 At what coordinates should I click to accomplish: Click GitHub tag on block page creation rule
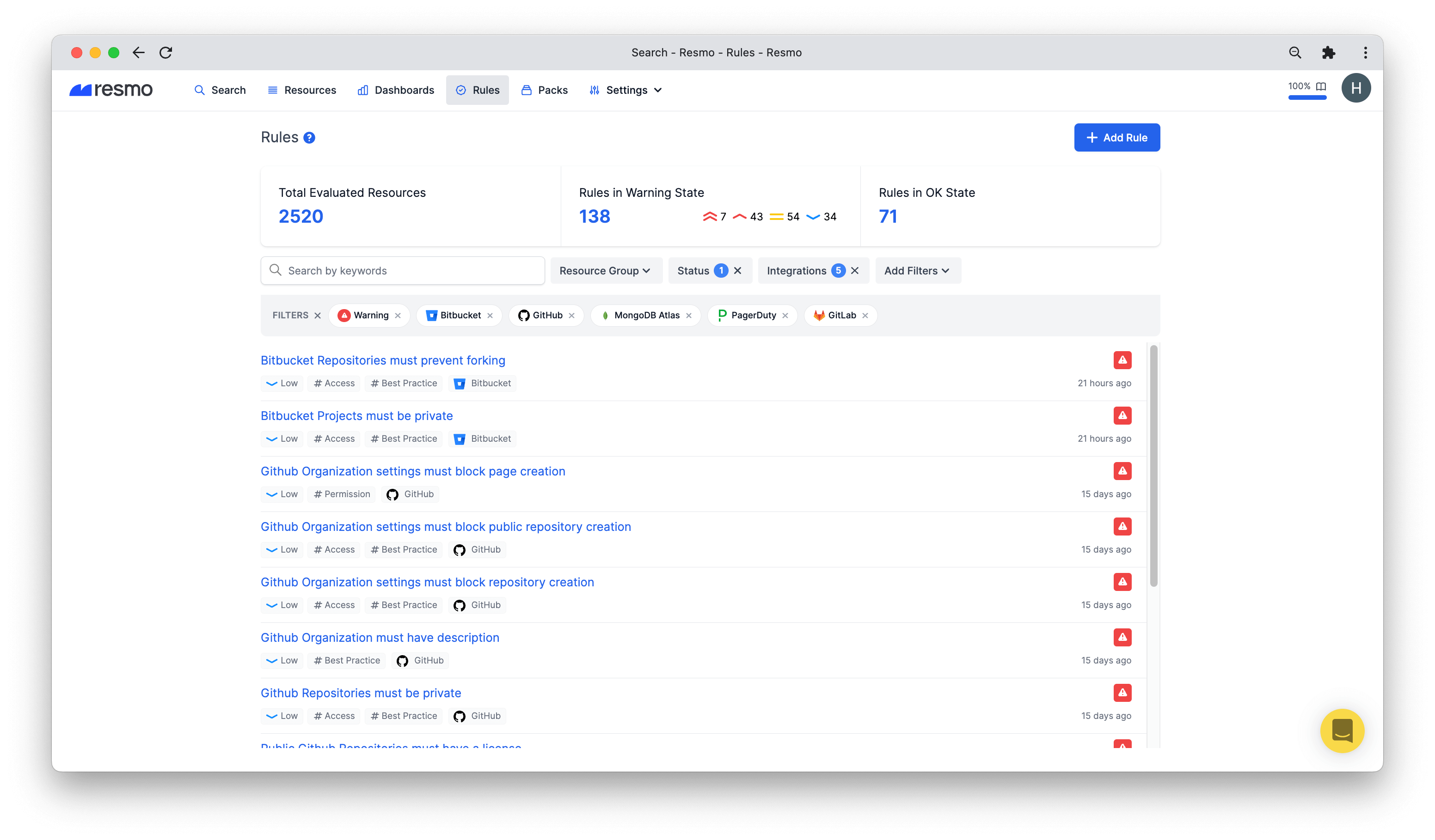pos(410,494)
